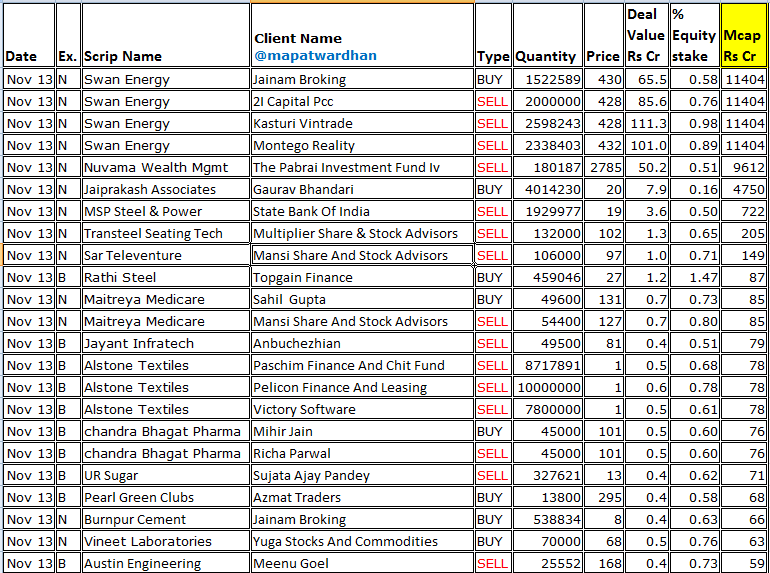Select the price cell '295'
This screenshot has height=573, width=770.
tap(603, 498)
